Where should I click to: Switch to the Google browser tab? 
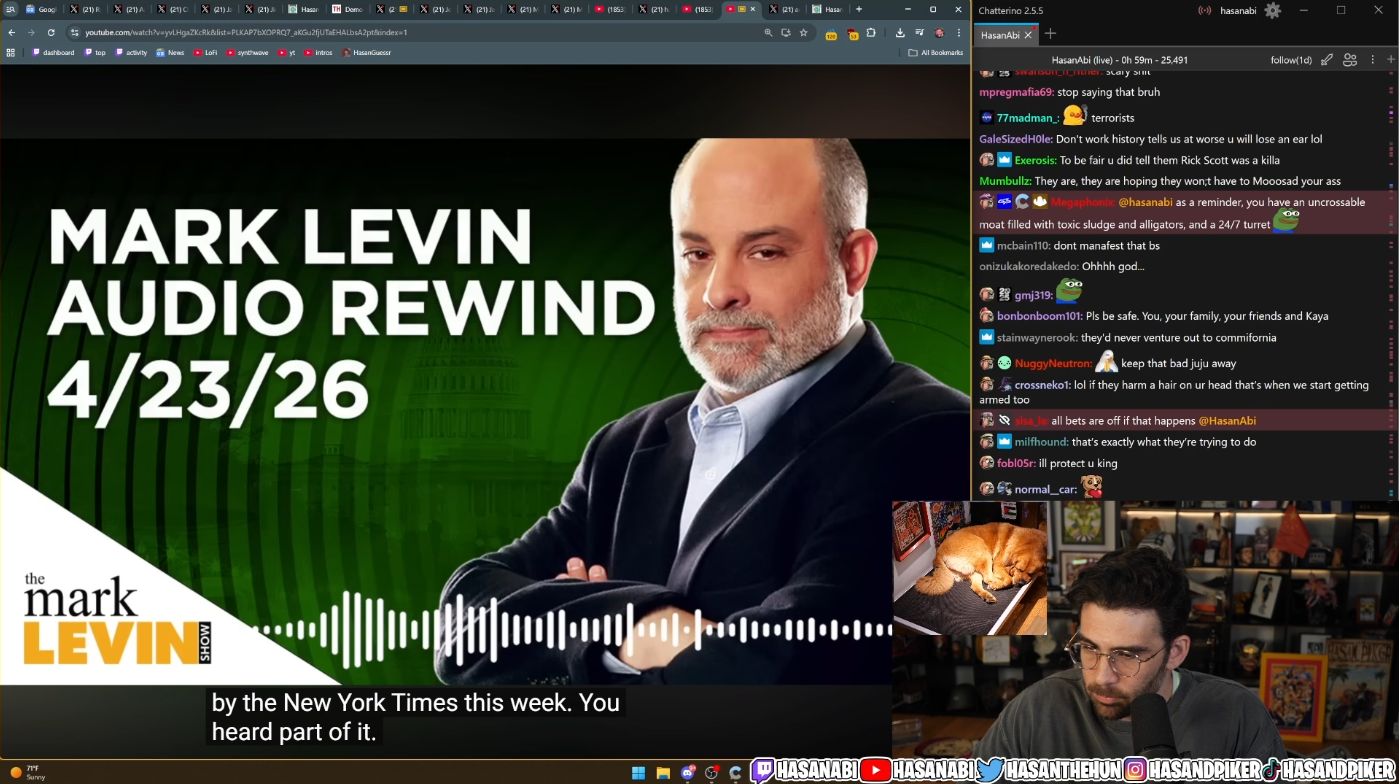pyautogui.click(x=41, y=9)
